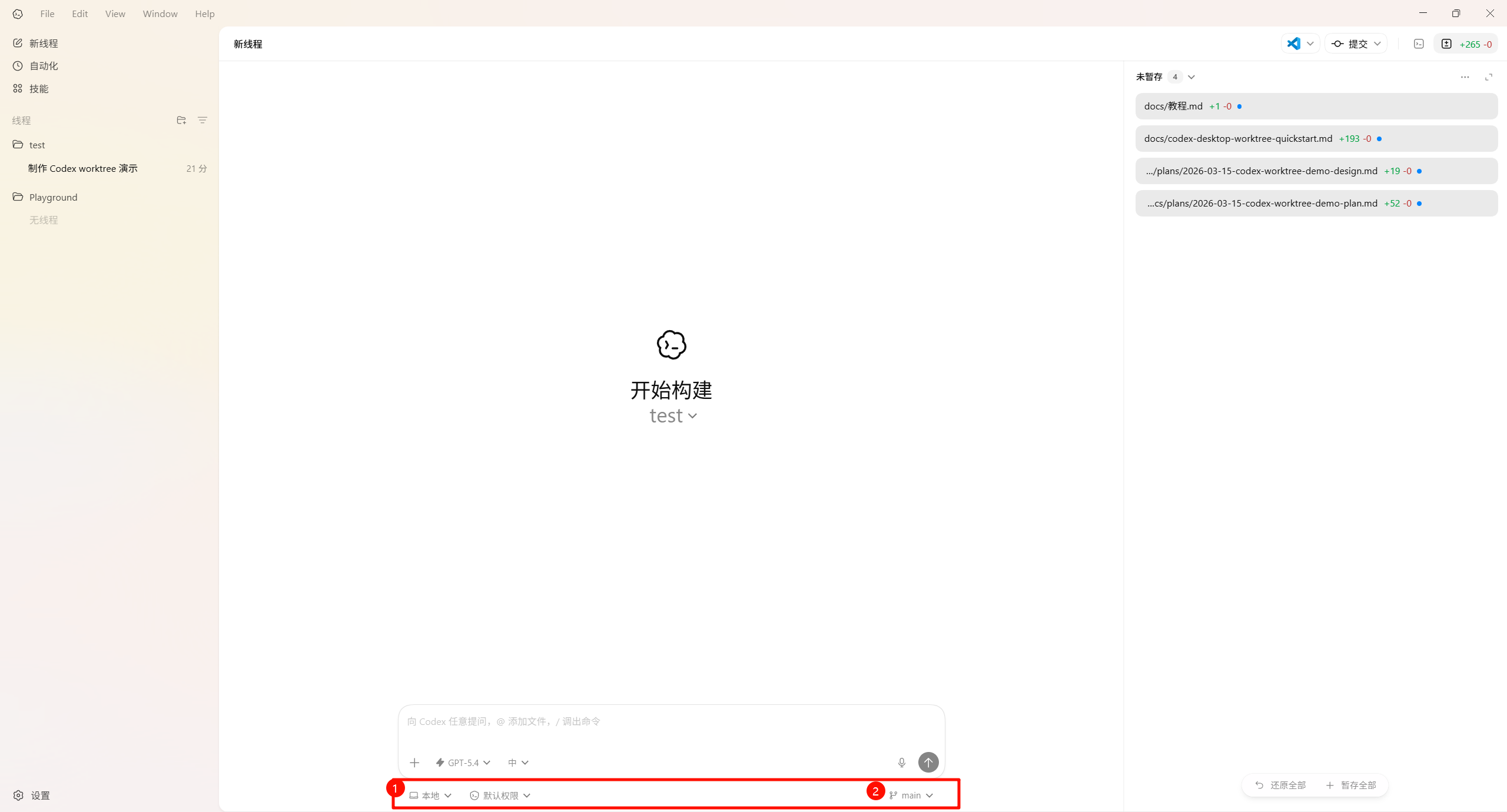Click 还原全部 to revert all changes
Viewport: 1507px width, 812px height.
[1280, 785]
